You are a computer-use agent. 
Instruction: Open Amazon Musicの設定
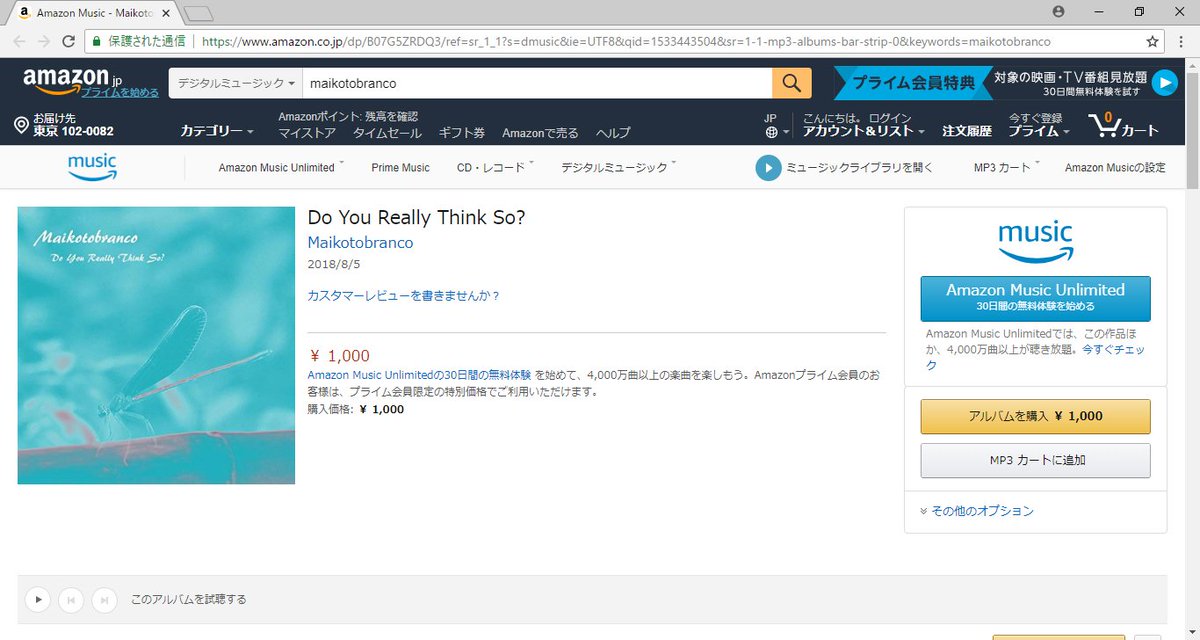tap(1115, 168)
